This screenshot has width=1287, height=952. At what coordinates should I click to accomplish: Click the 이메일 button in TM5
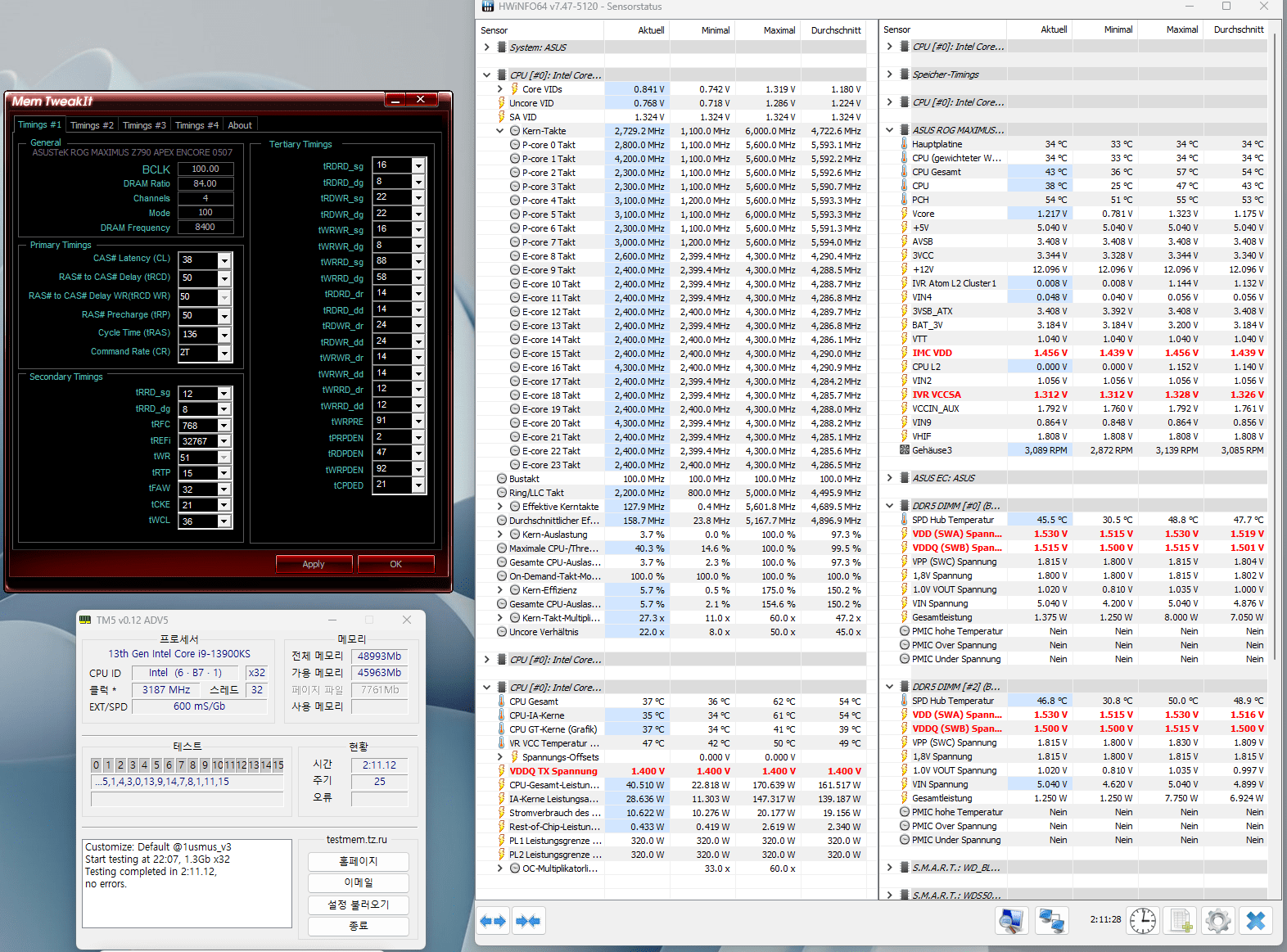[358, 883]
